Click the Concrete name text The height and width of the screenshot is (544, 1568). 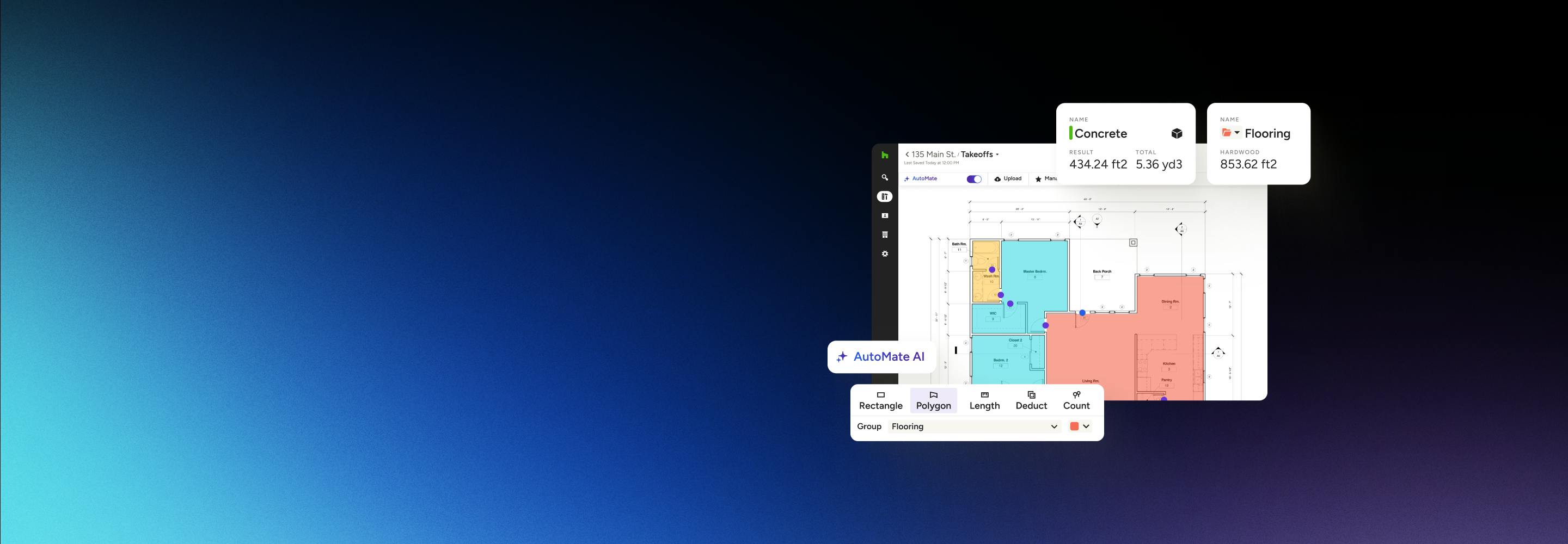pos(1100,133)
